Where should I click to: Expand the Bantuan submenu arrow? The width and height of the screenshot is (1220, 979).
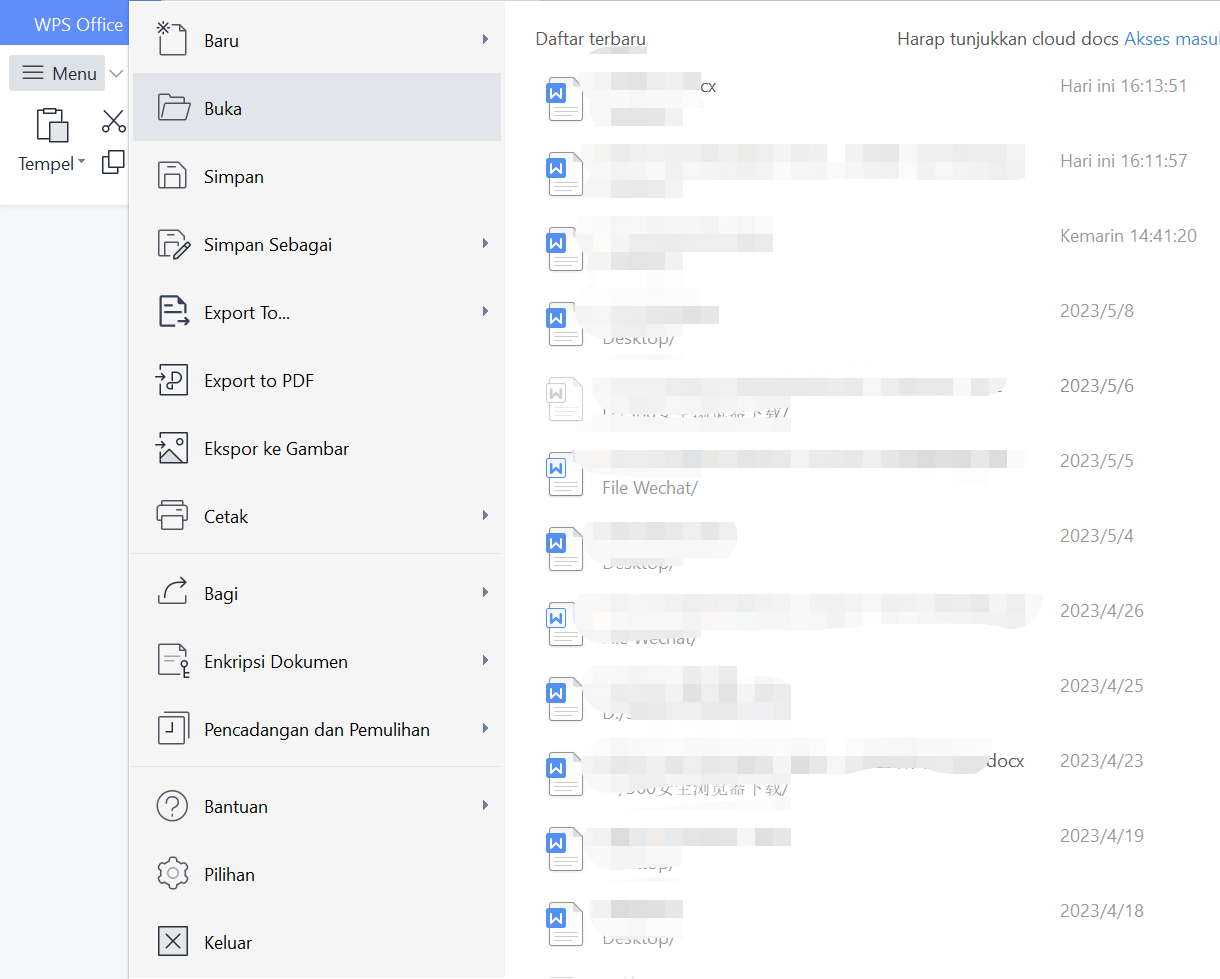(x=485, y=805)
